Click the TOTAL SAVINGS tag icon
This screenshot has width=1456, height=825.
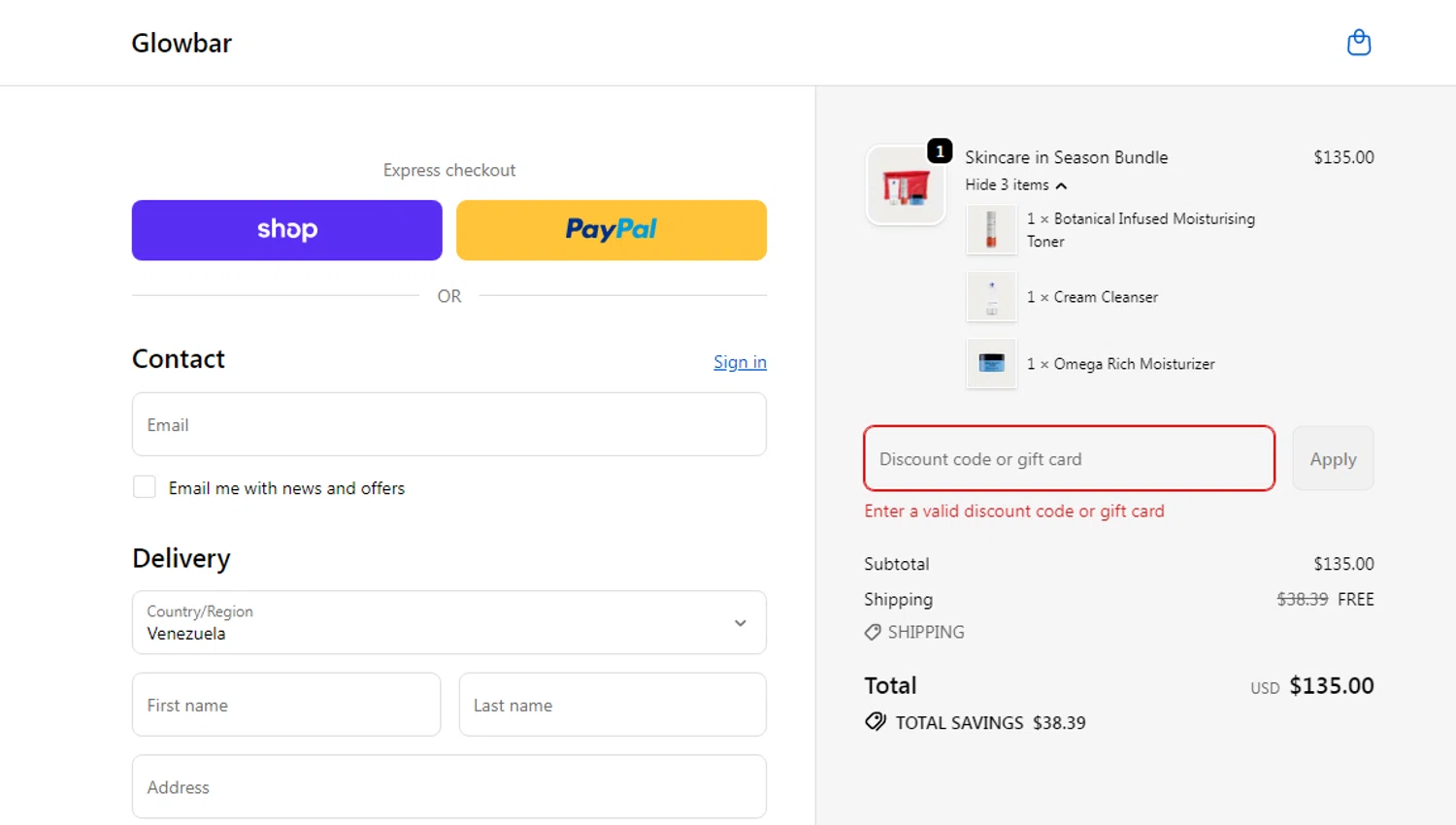pyautogui.click(x=876, y=722)
